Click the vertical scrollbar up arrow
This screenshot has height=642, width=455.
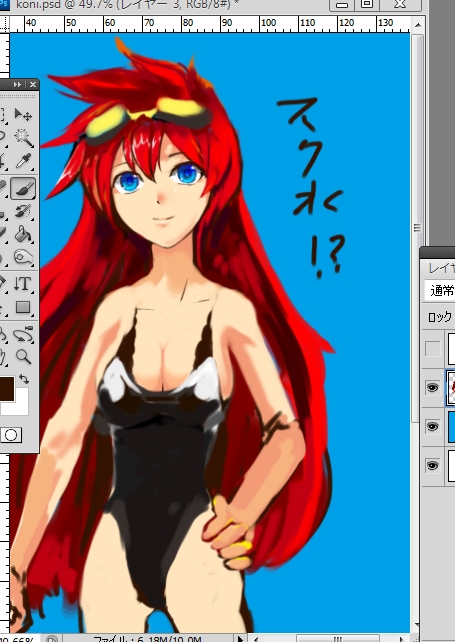pos(417,25)
